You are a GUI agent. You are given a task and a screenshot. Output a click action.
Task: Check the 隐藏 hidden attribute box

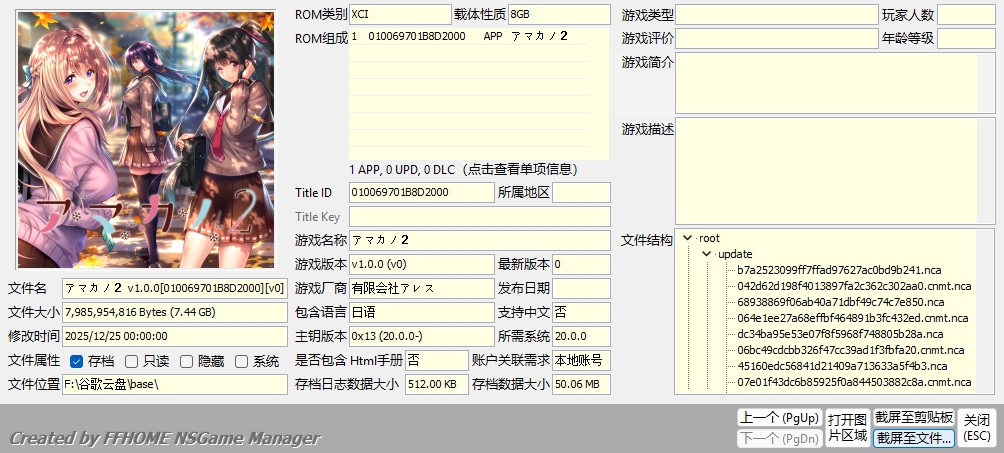point(186,361)
